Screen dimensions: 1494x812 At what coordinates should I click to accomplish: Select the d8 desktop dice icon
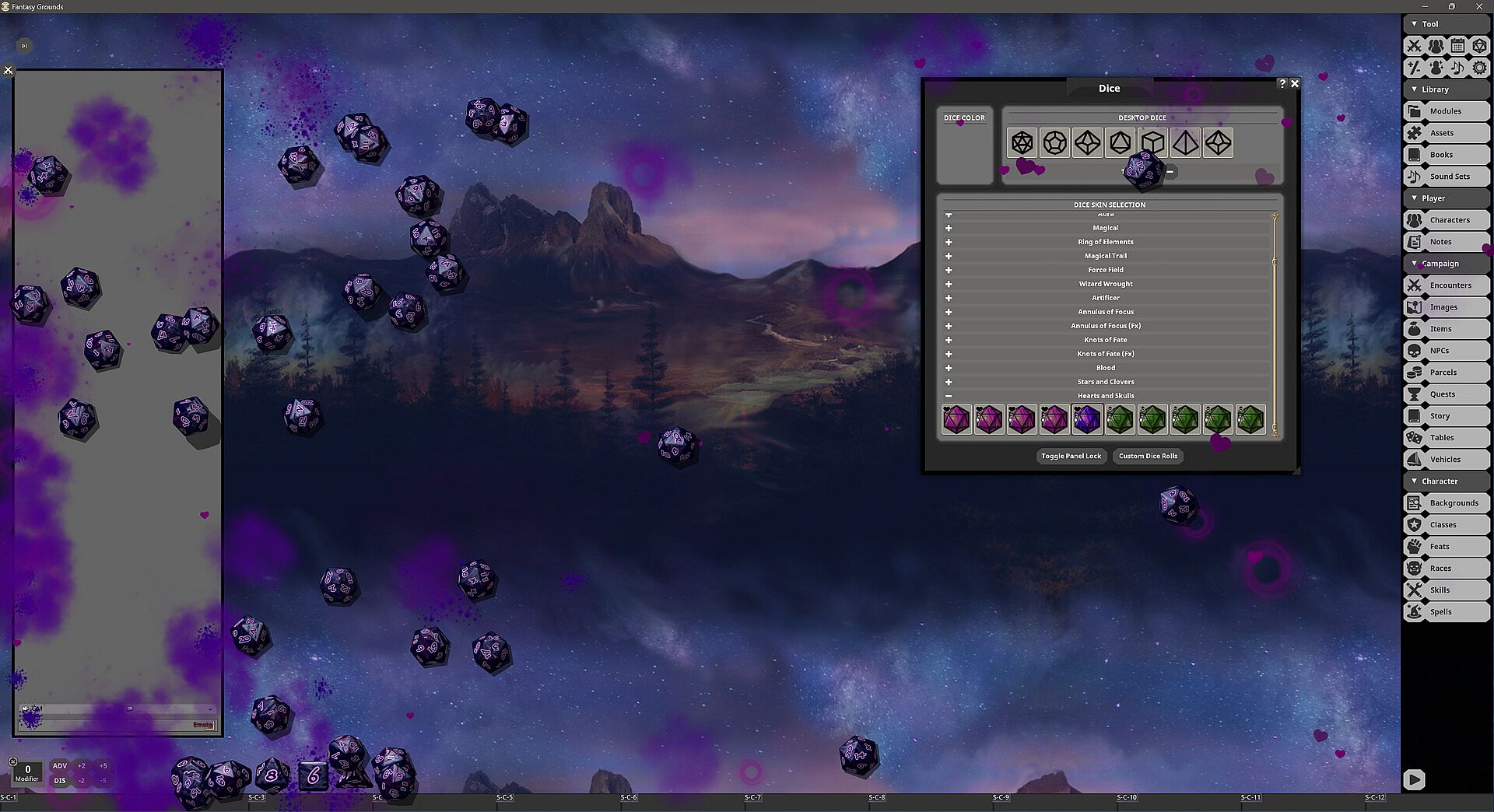click(1120, 143)
